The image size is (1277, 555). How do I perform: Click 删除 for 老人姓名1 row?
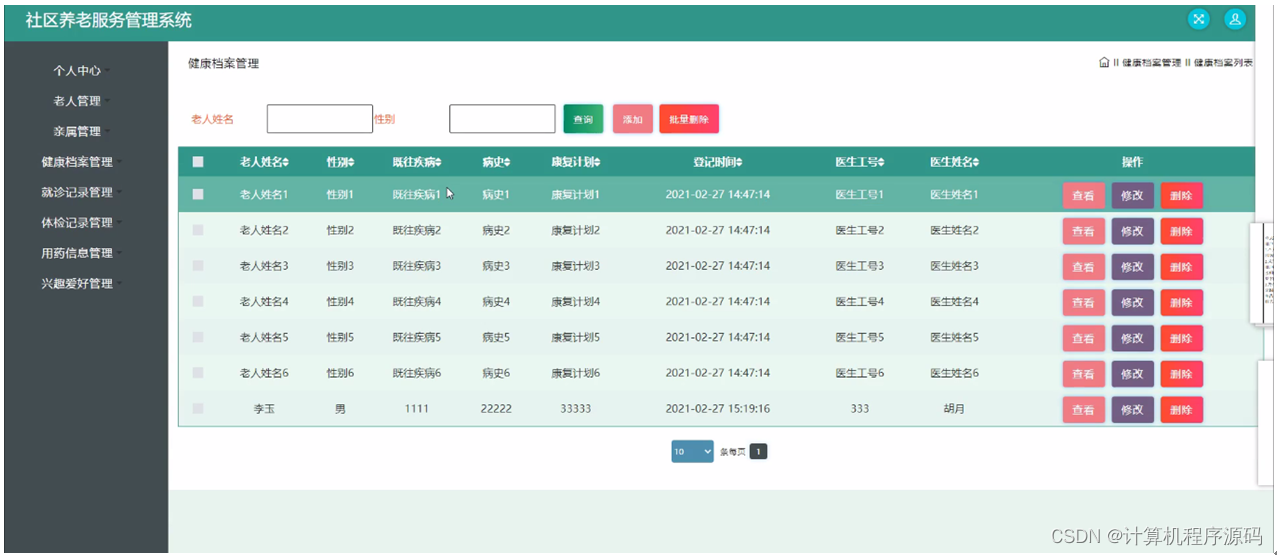pyautogui.click(x=1181, y=196)
